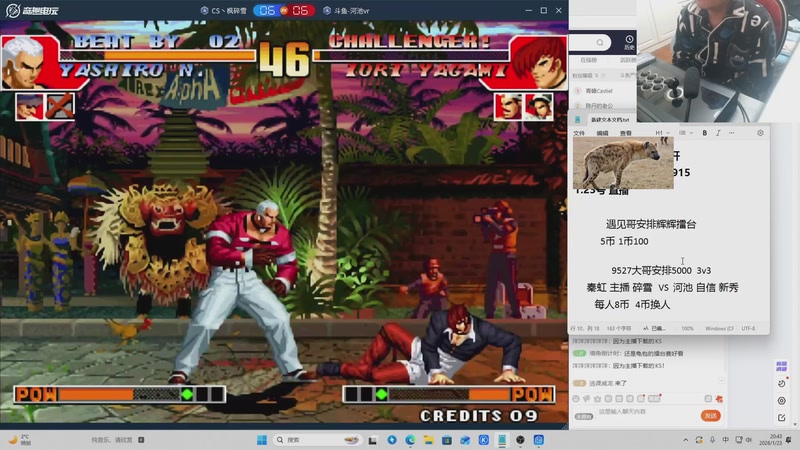The width and height of the screenshot is (800, 450).
Task: Click the megaphone icon in chat toolbar
Action: (x=587, y=398)
